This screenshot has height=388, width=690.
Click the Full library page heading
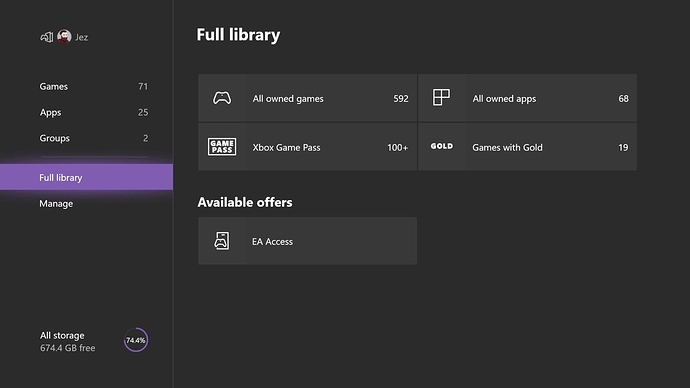pos(238,35)
